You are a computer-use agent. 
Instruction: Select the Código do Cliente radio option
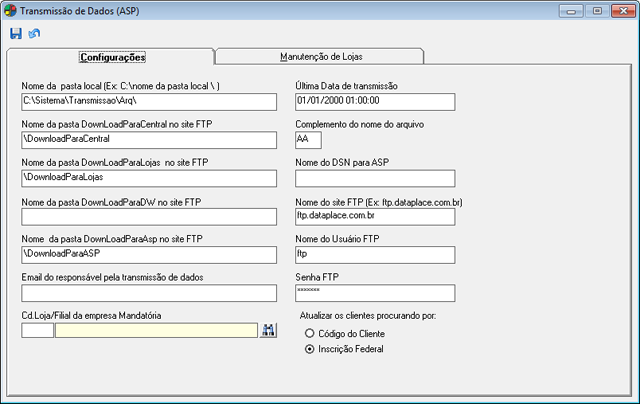(x=310, y=333)
